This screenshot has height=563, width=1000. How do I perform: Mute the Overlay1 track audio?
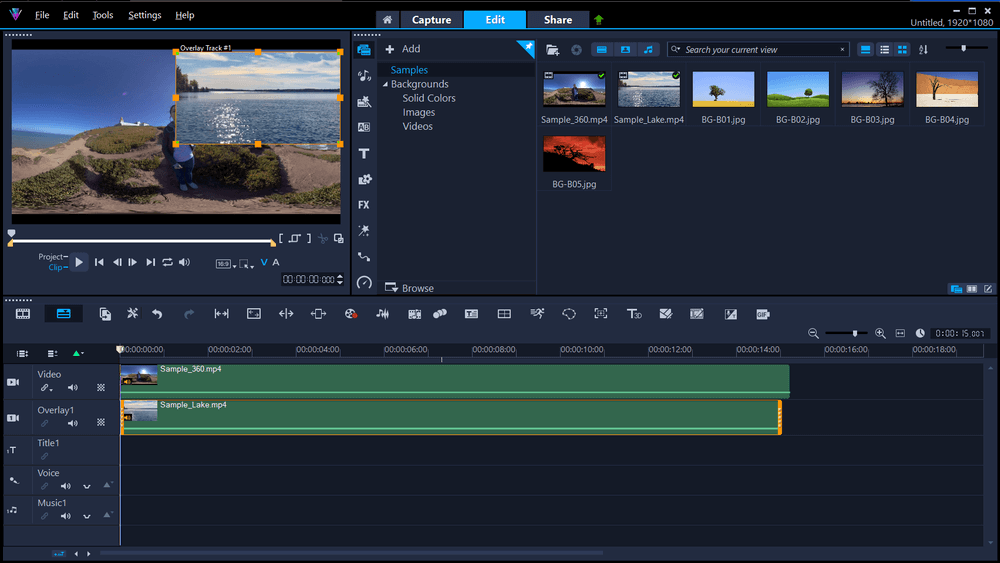coord(72,424)
